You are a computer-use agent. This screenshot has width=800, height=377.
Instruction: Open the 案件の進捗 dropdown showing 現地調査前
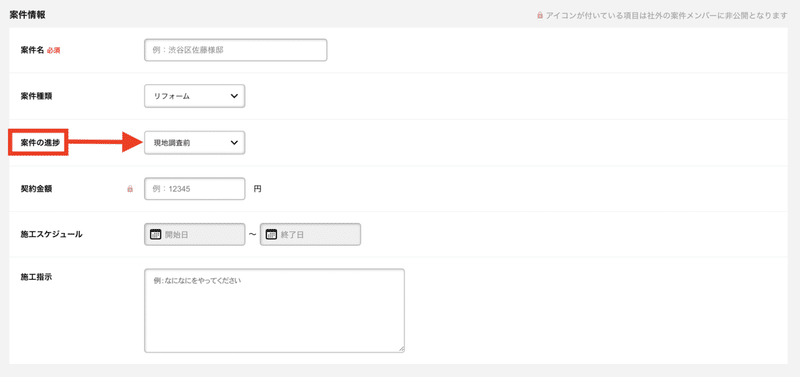pos(195,143)
